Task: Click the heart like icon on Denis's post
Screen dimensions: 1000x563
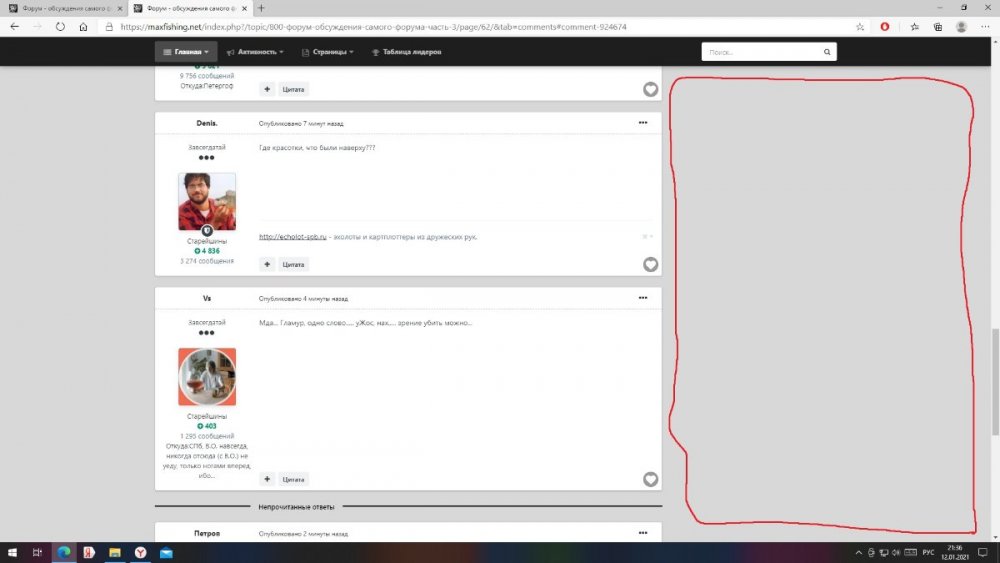Action: point(650,264)
